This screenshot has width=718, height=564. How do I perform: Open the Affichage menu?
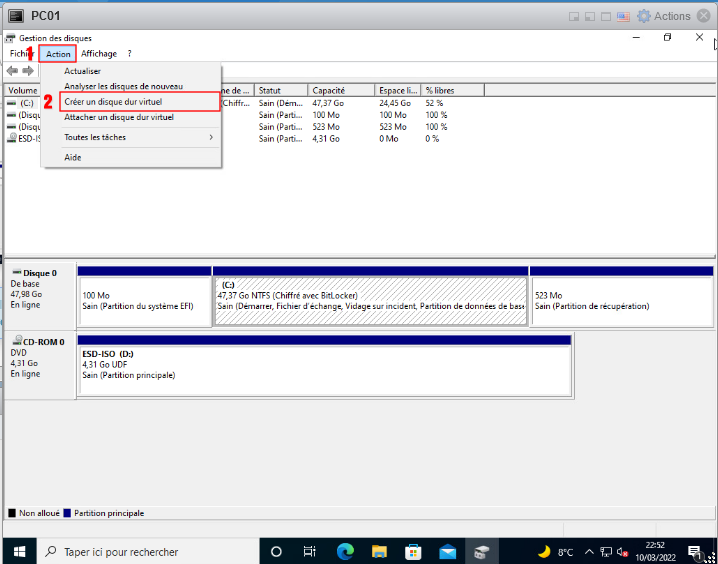click(x=99, y=54)
